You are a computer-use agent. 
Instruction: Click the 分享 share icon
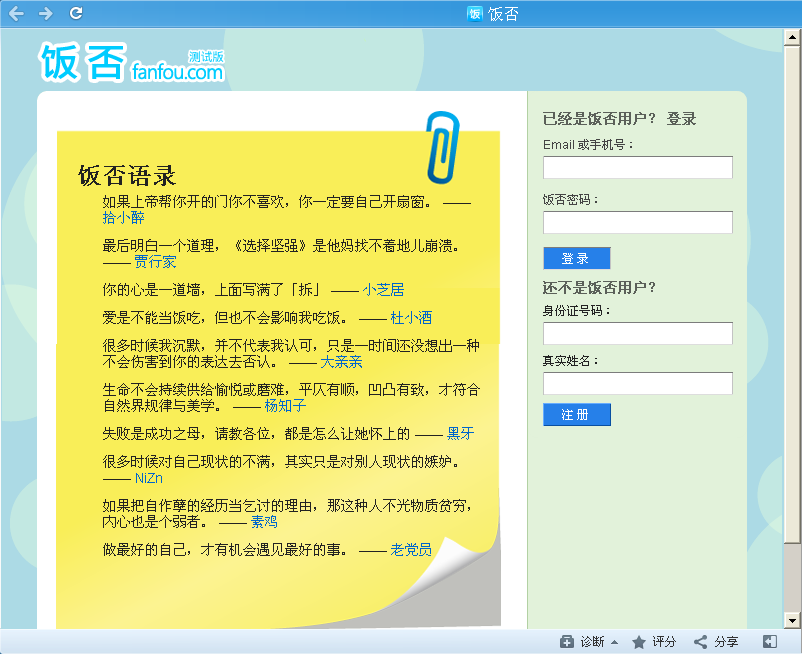[700, 642]
